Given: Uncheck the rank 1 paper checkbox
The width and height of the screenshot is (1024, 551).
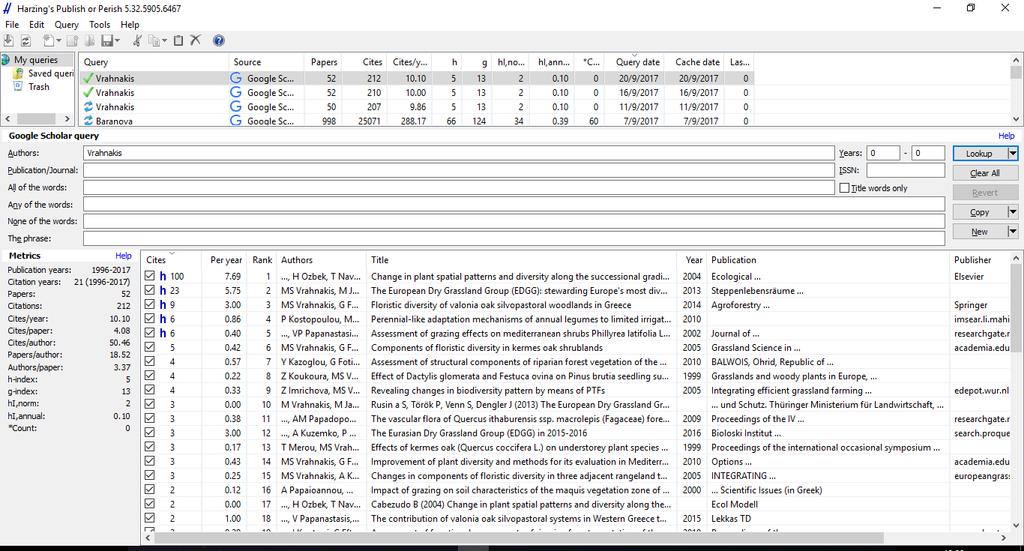Looking at the screenshot, I should tap(150, 276).
